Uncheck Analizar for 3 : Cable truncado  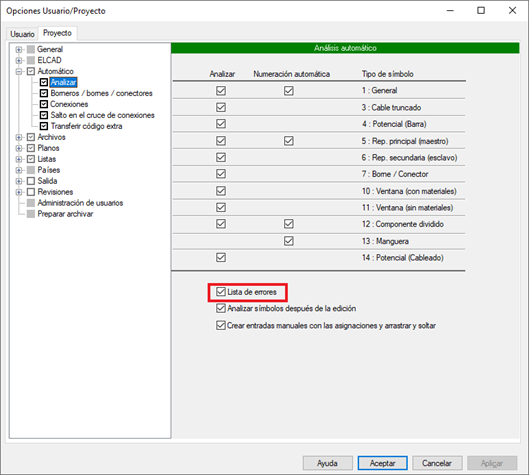click(x=221, y=108)
